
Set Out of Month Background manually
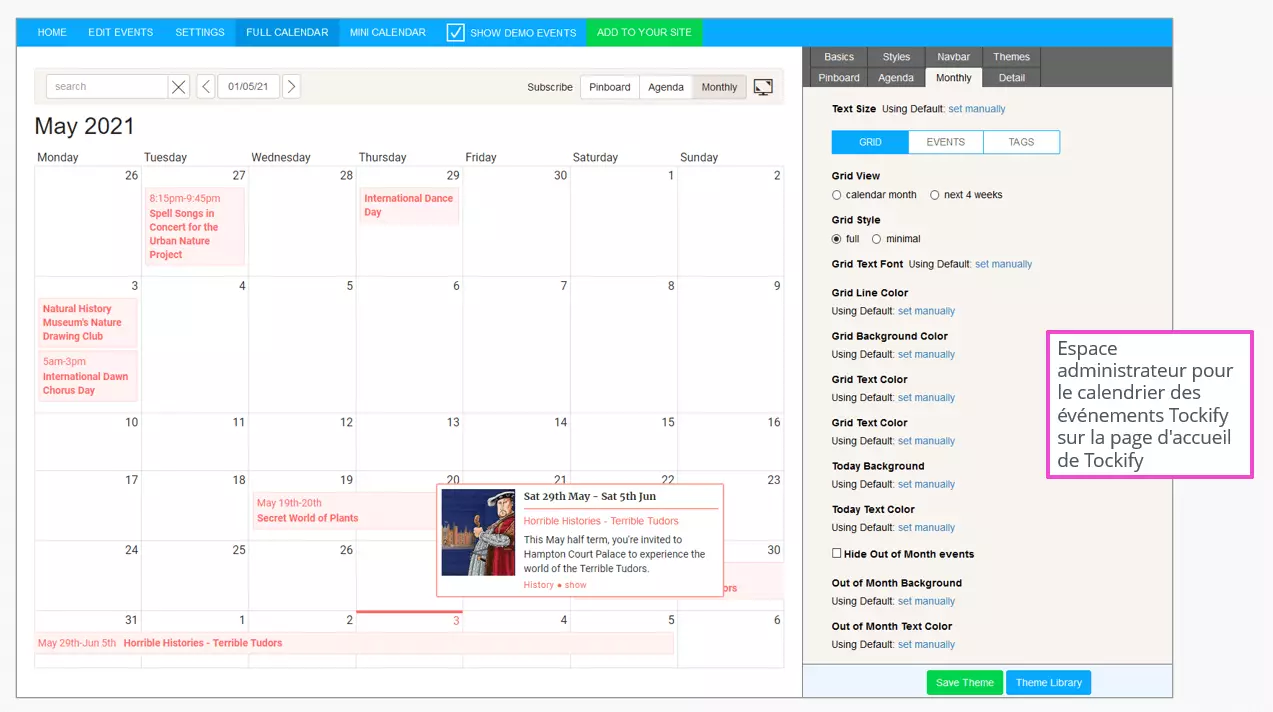coord(926,601)
